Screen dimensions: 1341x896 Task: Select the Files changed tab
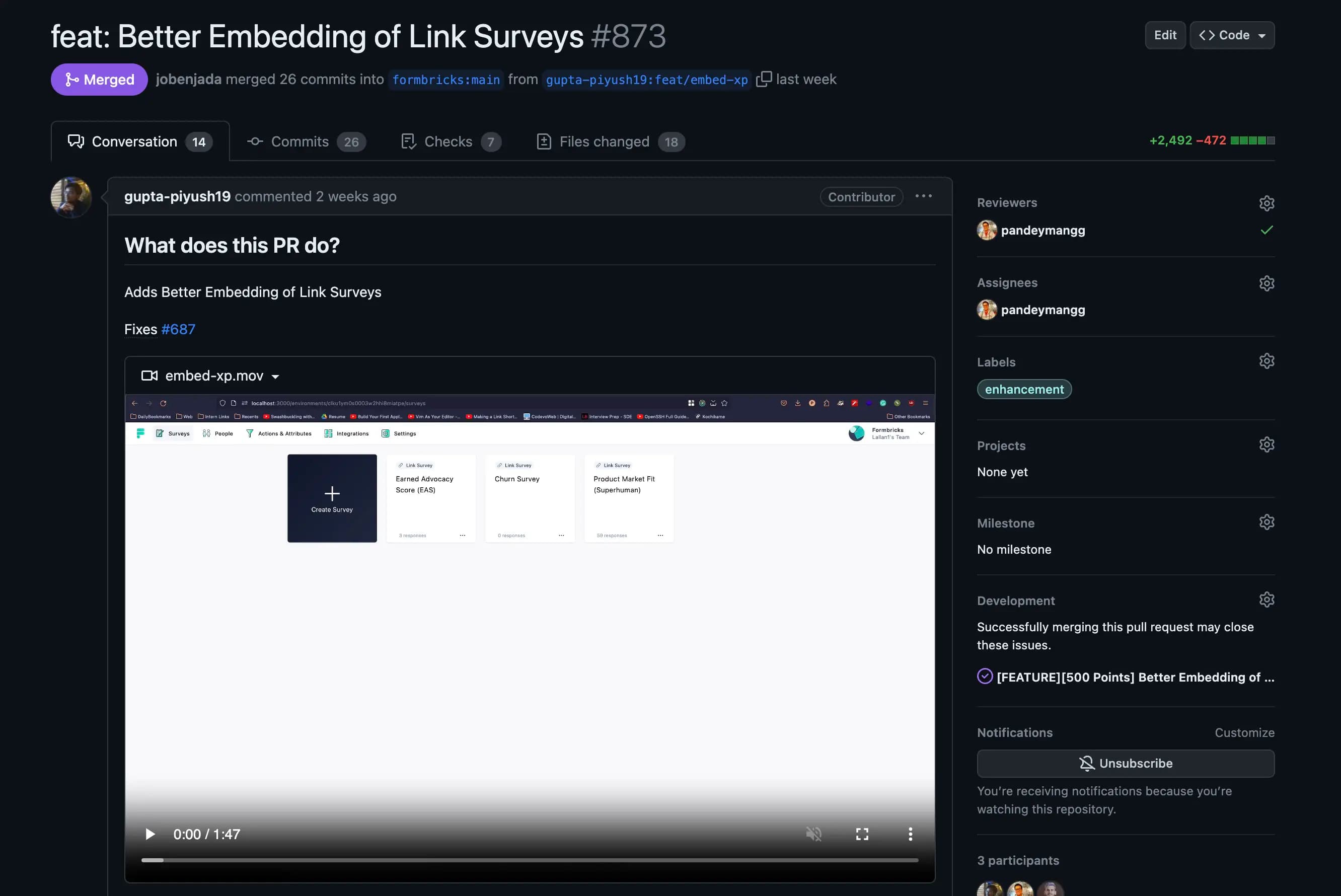point(605,141)
